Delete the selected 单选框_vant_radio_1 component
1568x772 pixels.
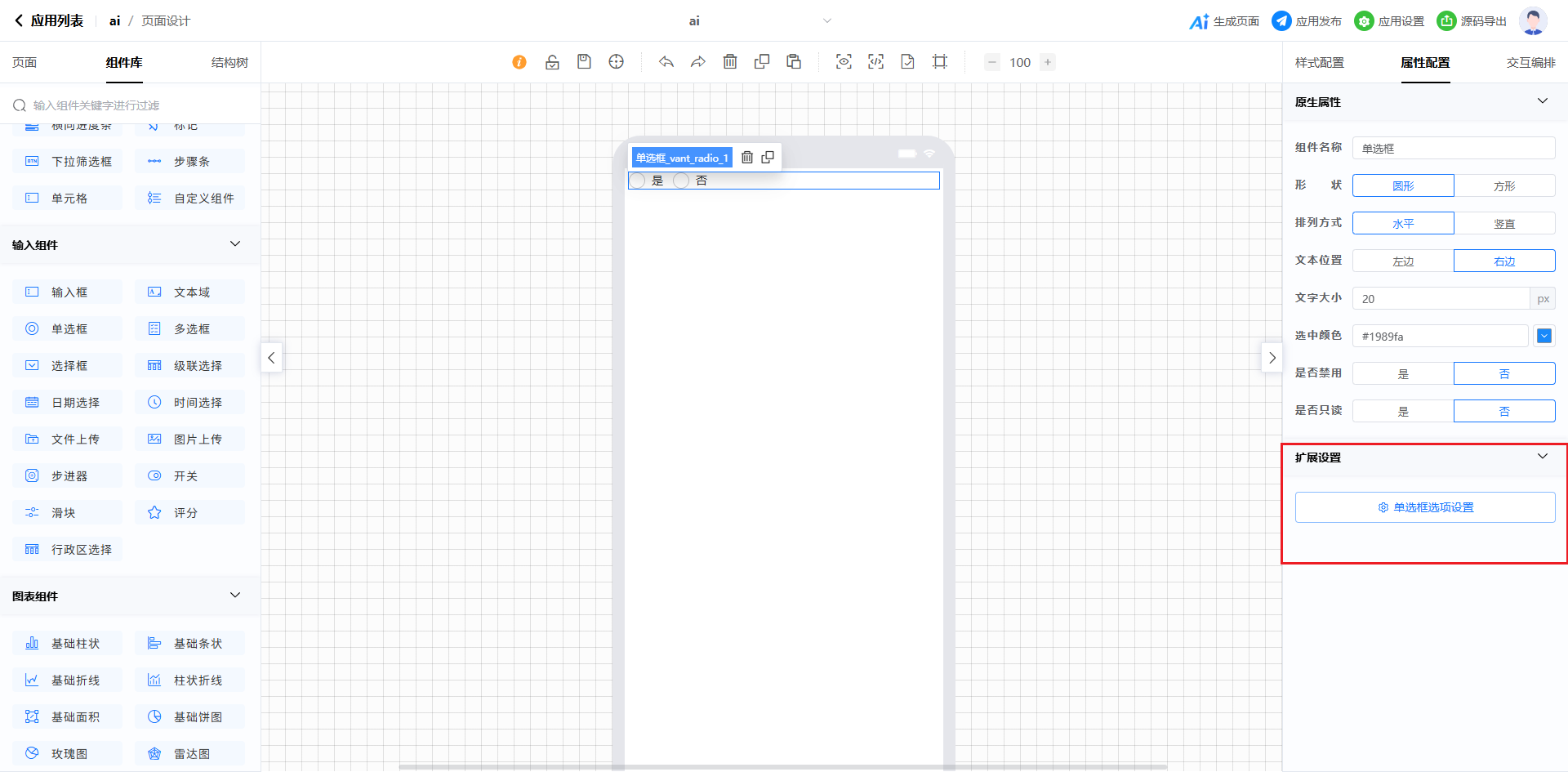(x=747, y=158)
